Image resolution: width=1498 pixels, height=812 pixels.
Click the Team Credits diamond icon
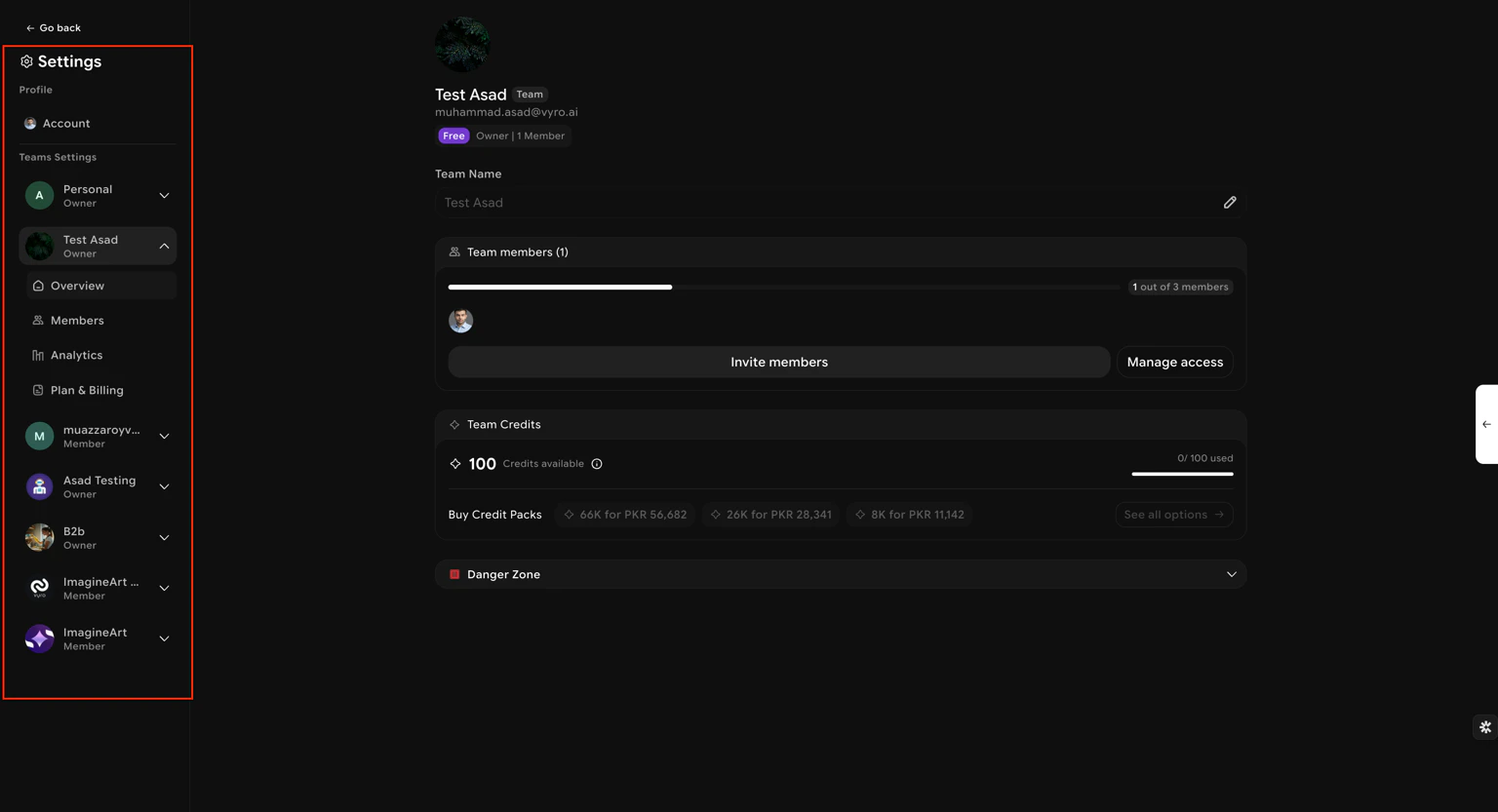click(454, 425)
